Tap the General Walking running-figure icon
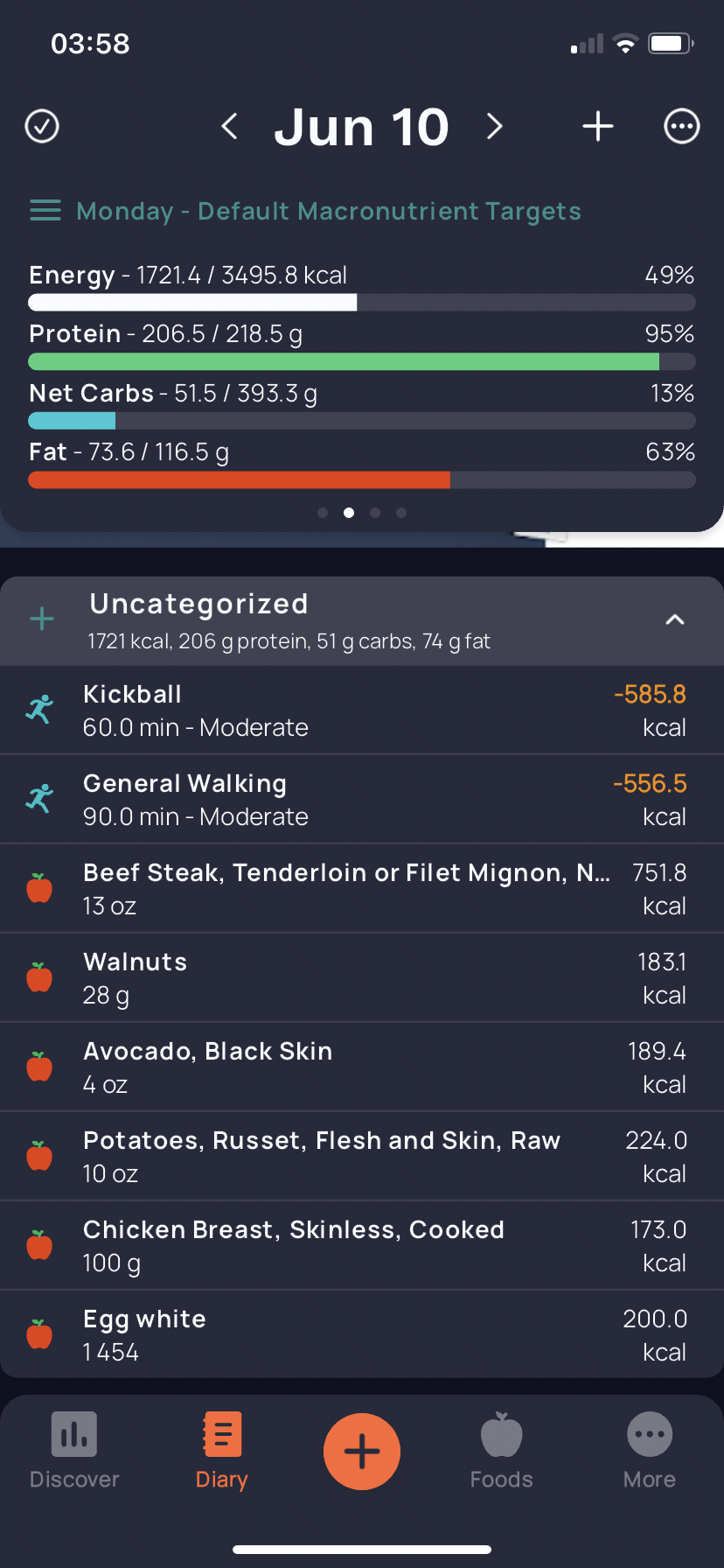The image size is (724, 1568). [x=39, y=799]
